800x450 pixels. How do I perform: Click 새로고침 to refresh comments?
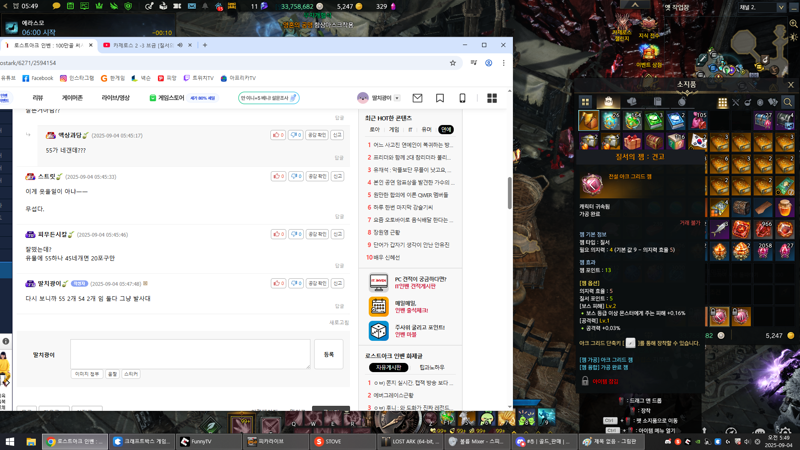click(x=339, y=323)
